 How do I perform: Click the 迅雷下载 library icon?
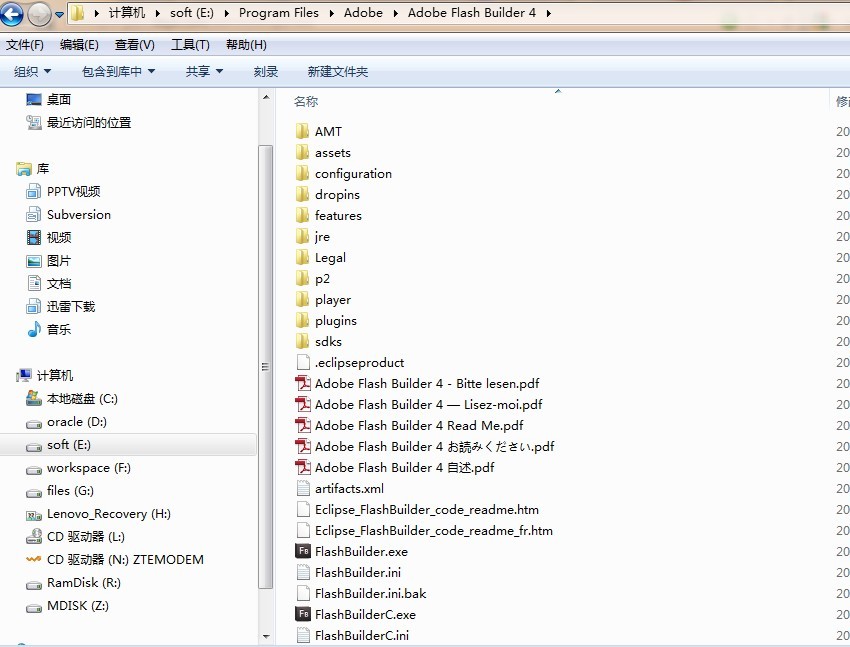pyautogui.click(x=34, y=306)
